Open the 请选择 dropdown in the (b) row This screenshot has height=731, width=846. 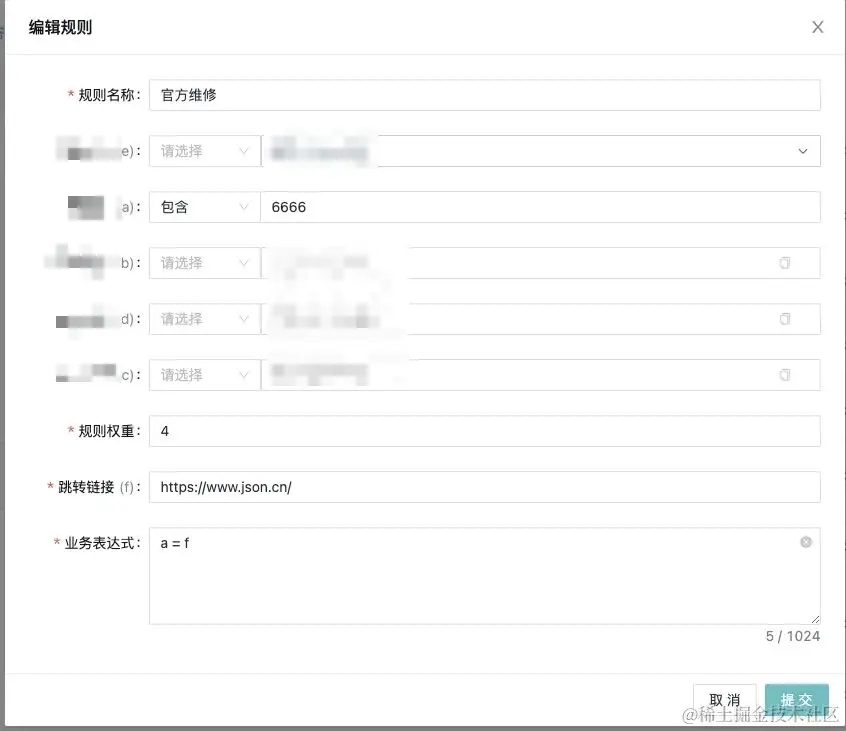204,263
